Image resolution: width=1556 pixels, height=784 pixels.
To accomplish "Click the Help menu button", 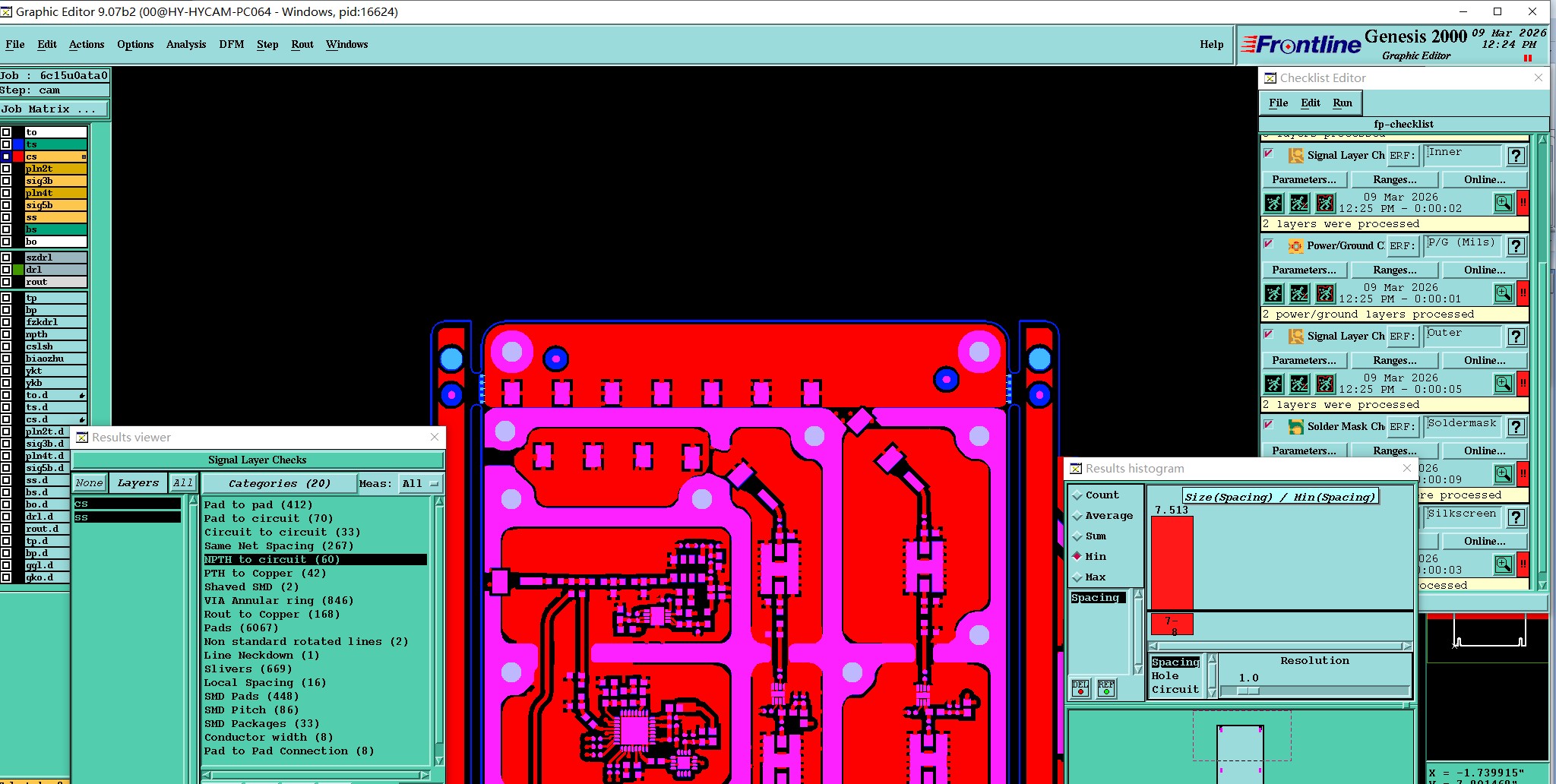I will tap(1212, 45).
